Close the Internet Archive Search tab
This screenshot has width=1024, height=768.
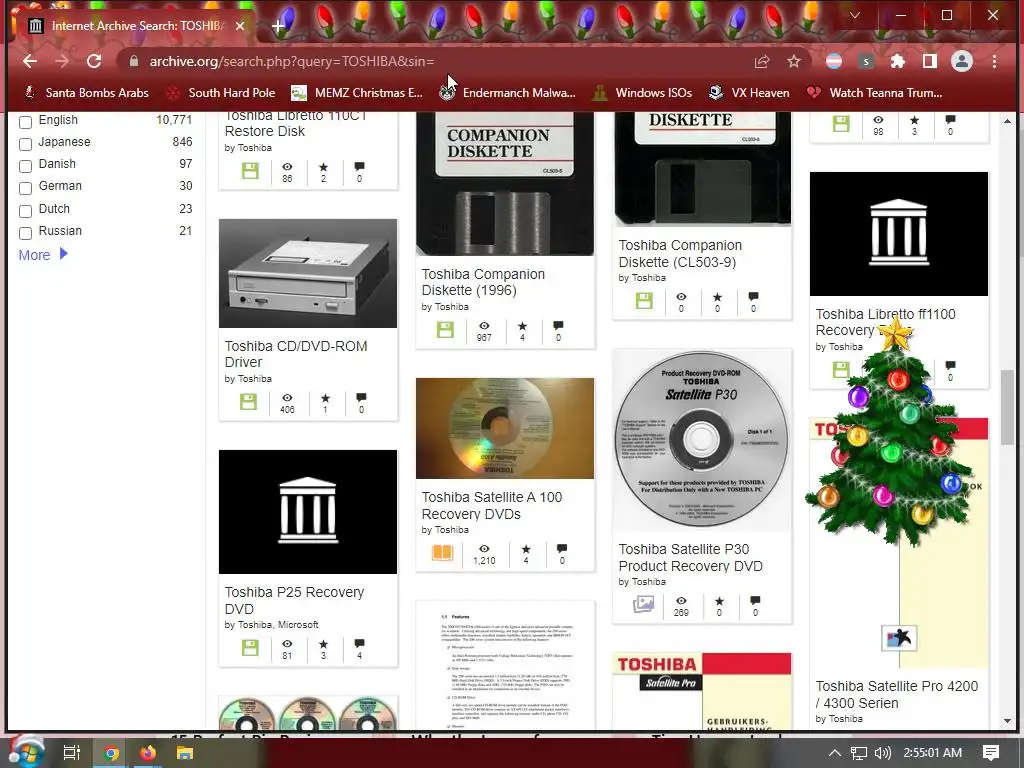click(x=240, y=26)
